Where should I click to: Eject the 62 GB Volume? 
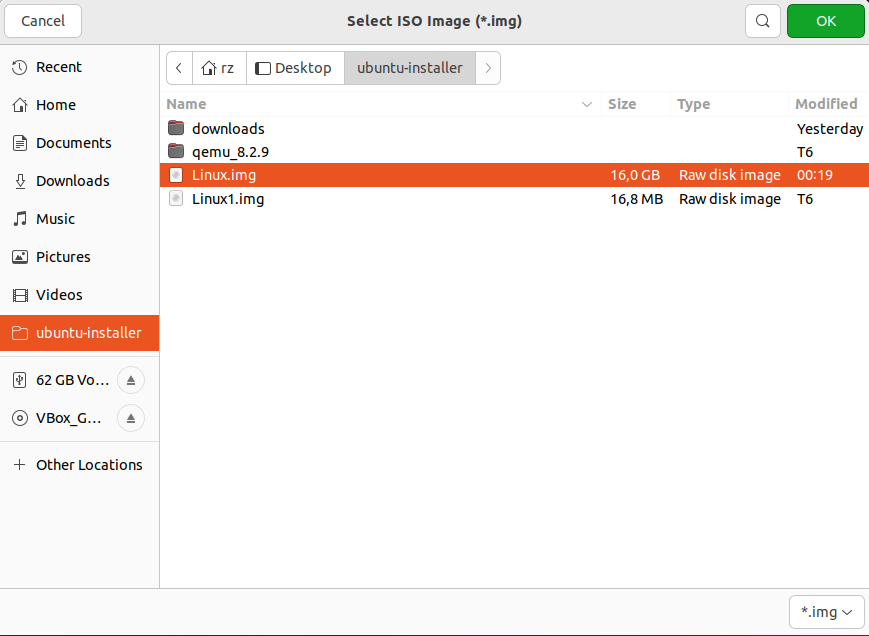[131, 380]
